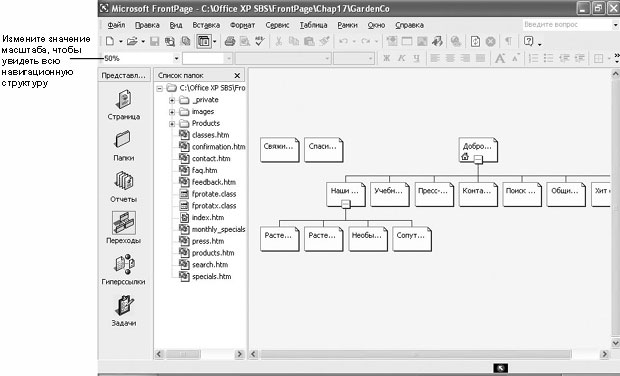Click the Save diskette icon
Image resolution: width=620 pixels, height=376 pixels.
coord(155,41)
